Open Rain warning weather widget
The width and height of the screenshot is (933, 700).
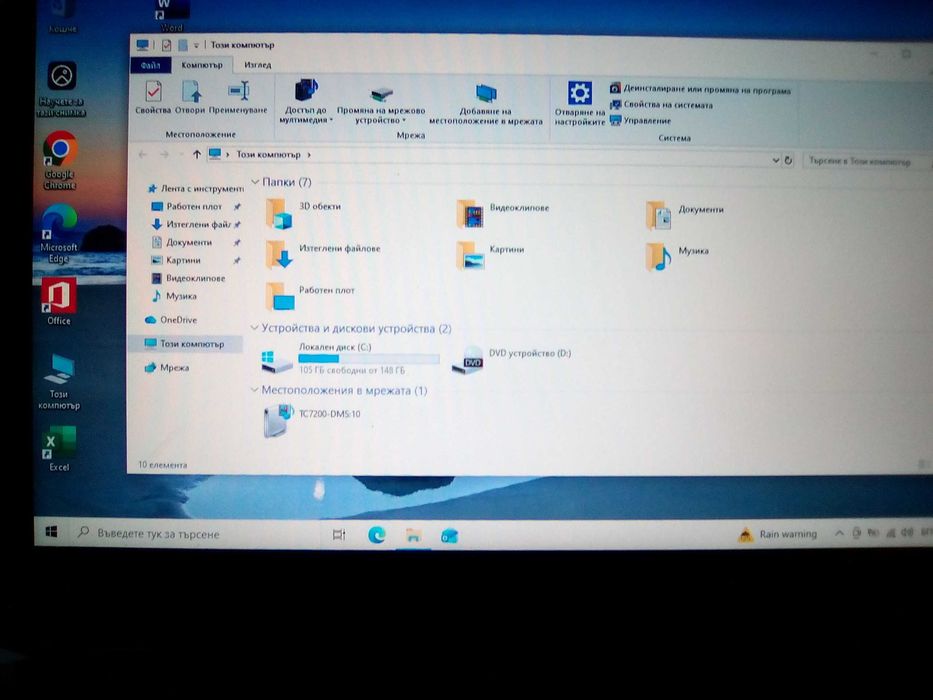click(x=778, y=534)
